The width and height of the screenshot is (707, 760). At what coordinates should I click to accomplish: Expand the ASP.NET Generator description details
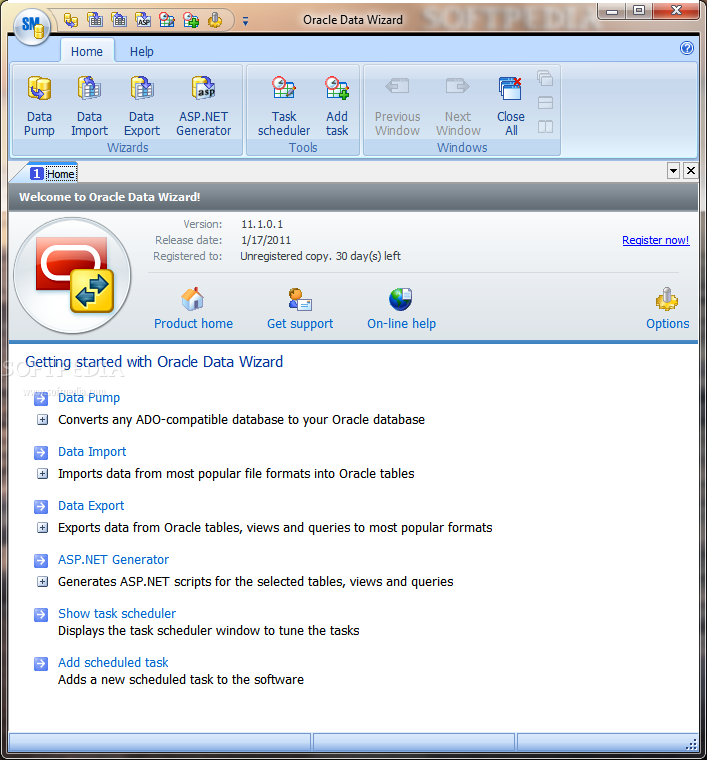(x=43, y=582)
